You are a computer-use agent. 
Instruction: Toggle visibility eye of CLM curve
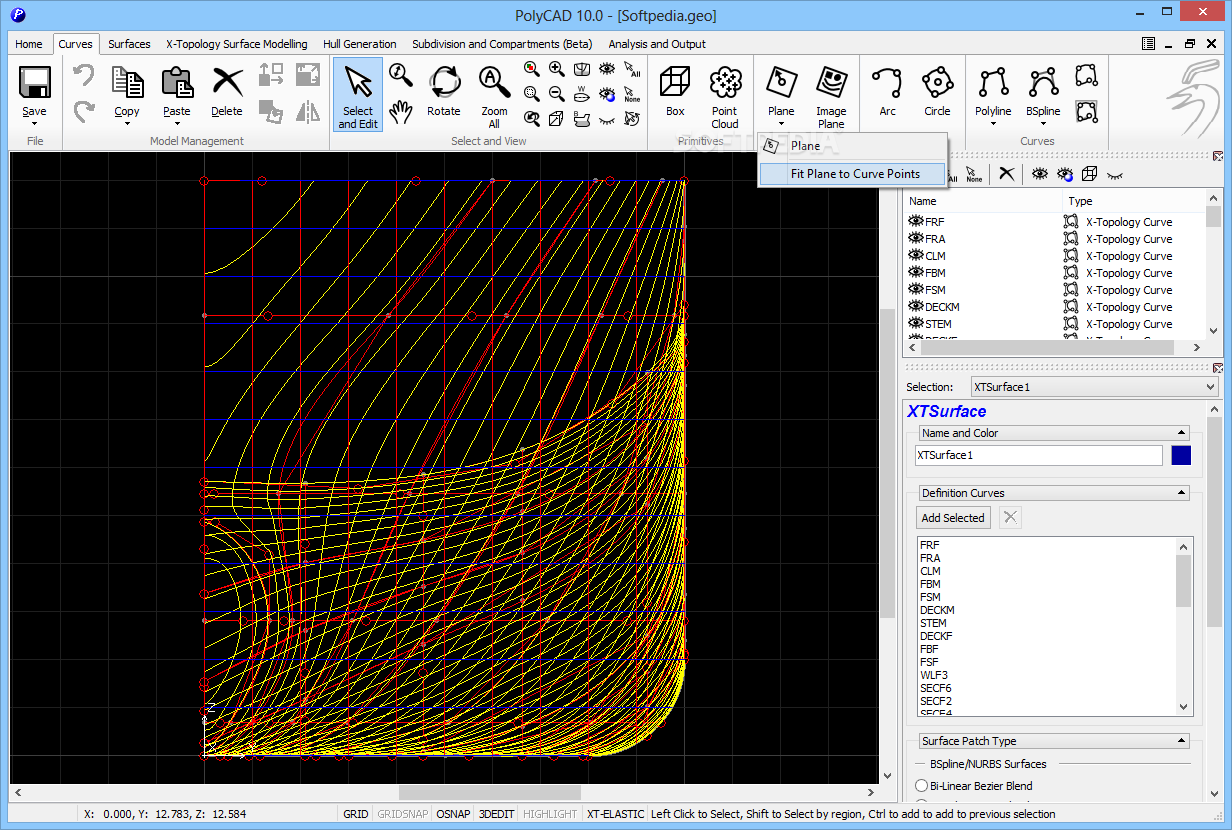tap(915, 256)
